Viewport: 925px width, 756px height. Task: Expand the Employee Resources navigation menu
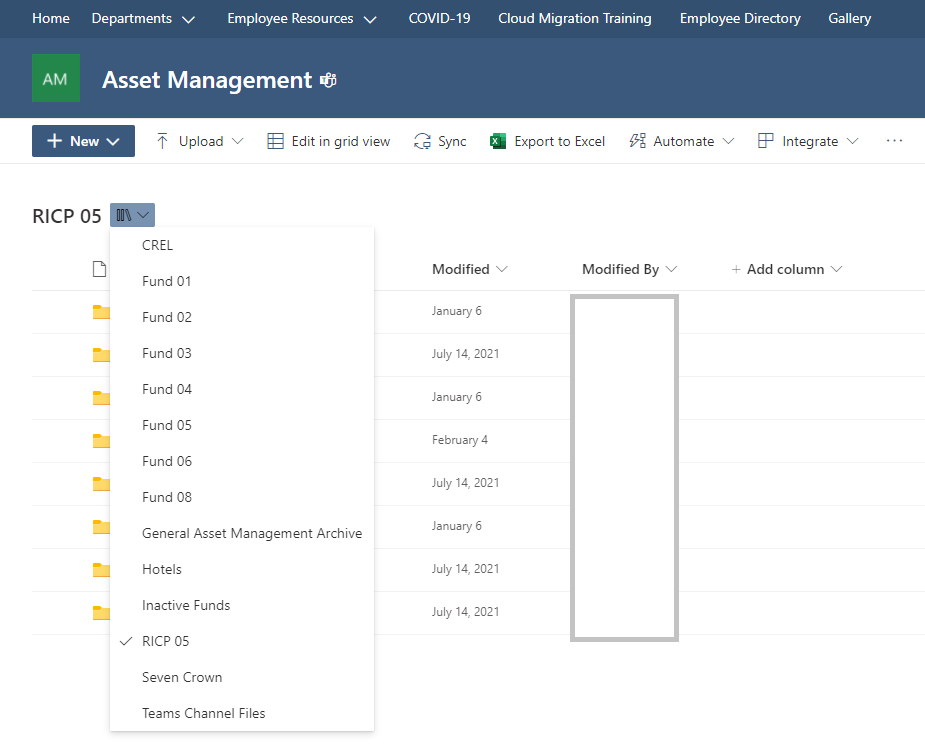click(x=301, y=18)
